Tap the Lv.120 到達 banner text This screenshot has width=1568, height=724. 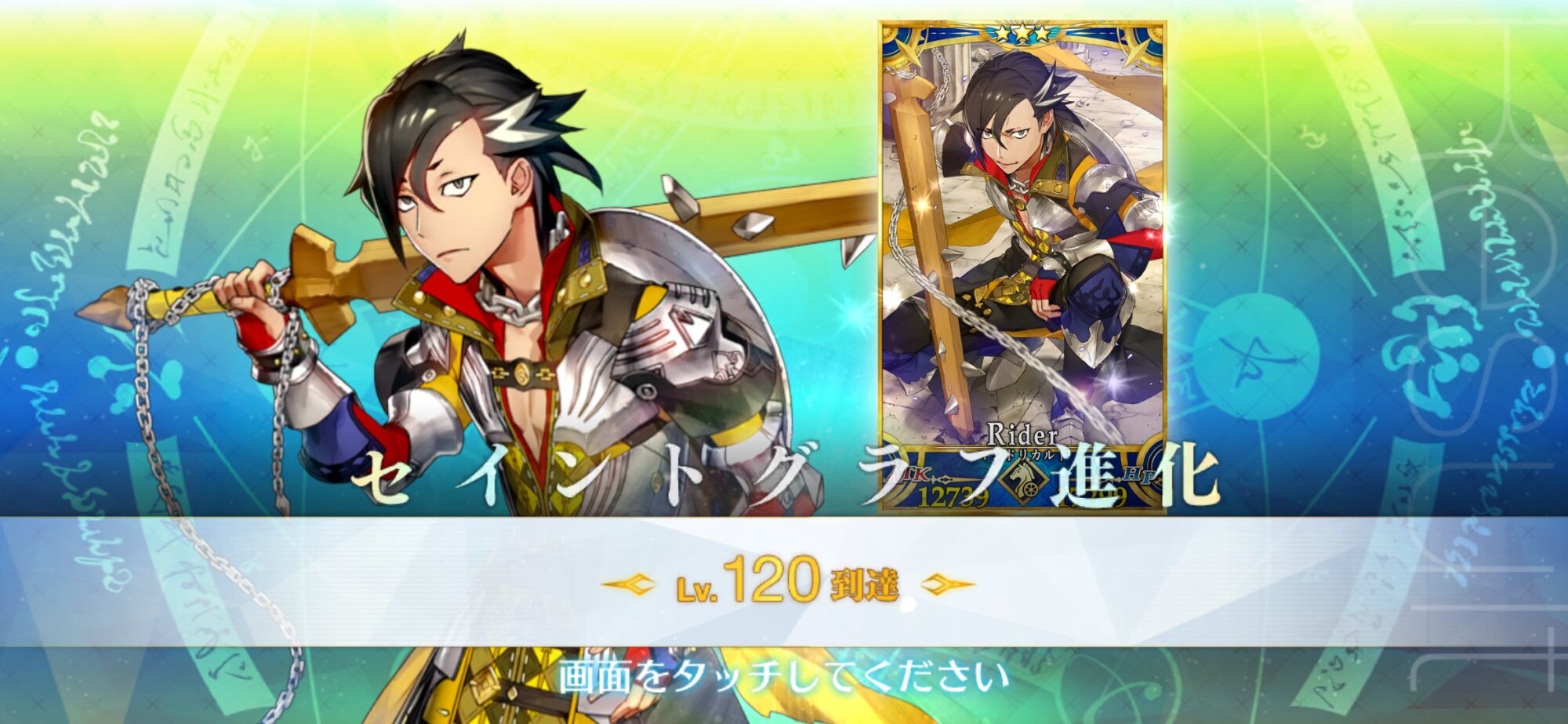(787, 584)
